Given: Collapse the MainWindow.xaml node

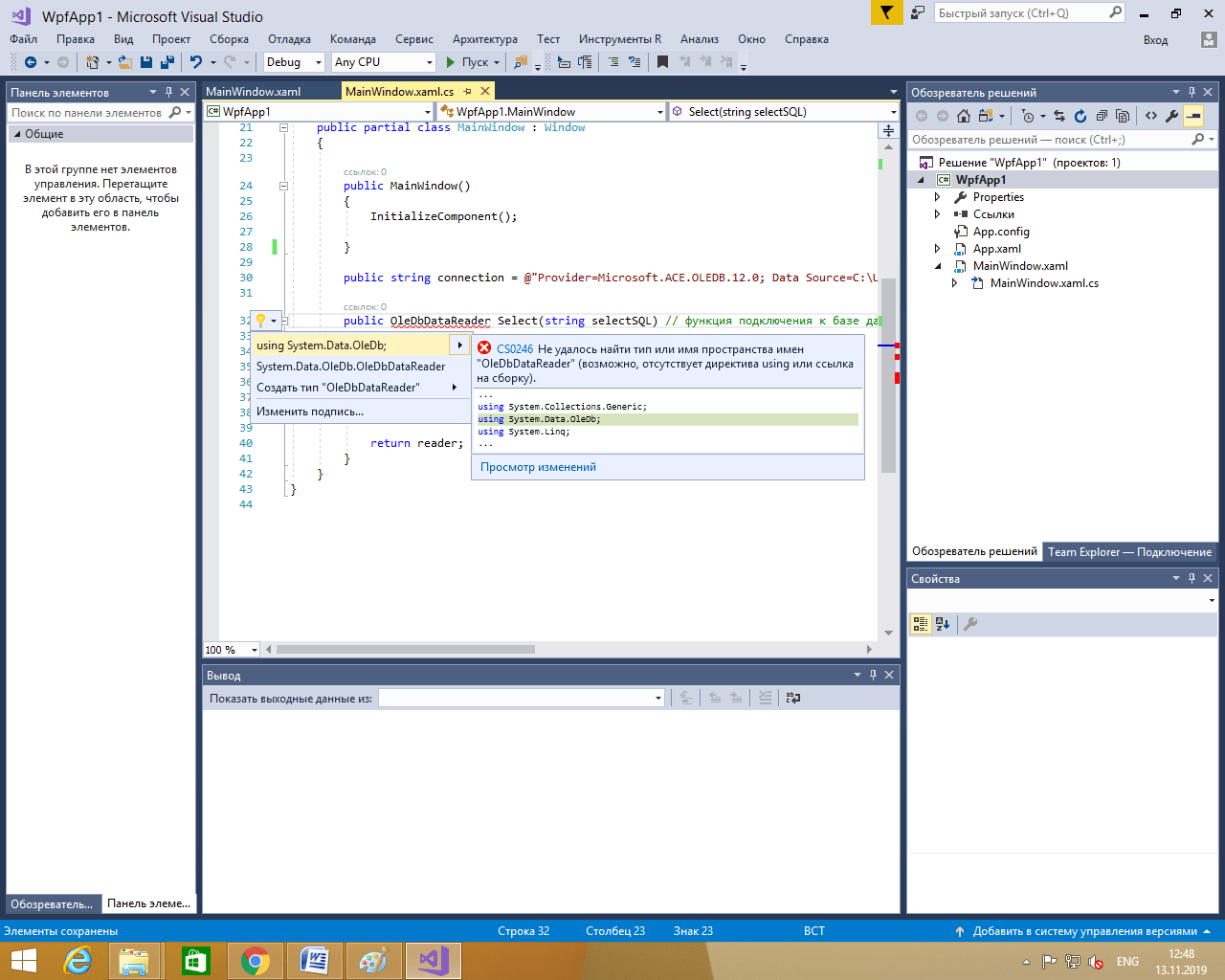Looking at the screenshot, I should tap(938, 266).
